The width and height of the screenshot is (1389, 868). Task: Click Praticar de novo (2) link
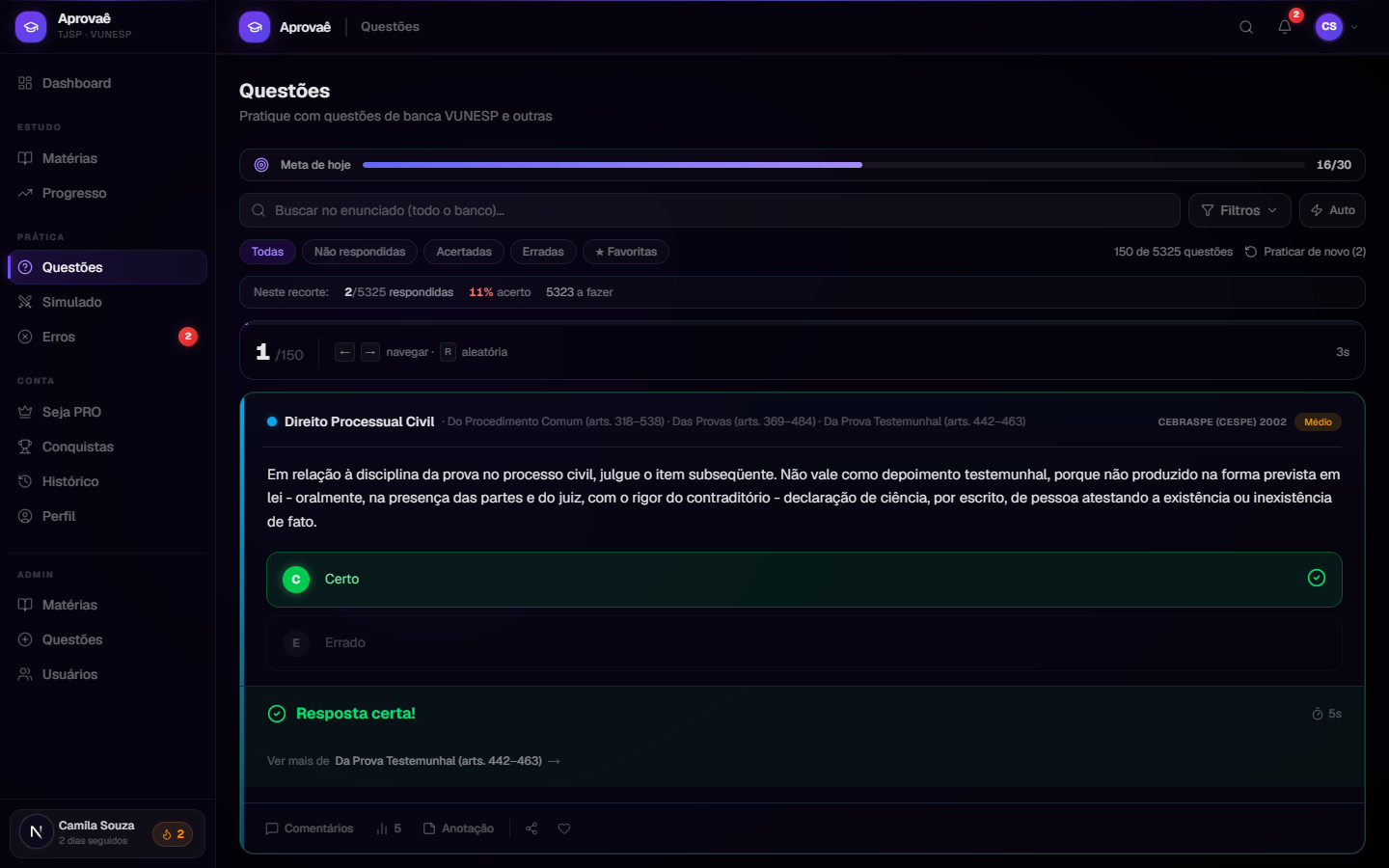[1305, 252]
